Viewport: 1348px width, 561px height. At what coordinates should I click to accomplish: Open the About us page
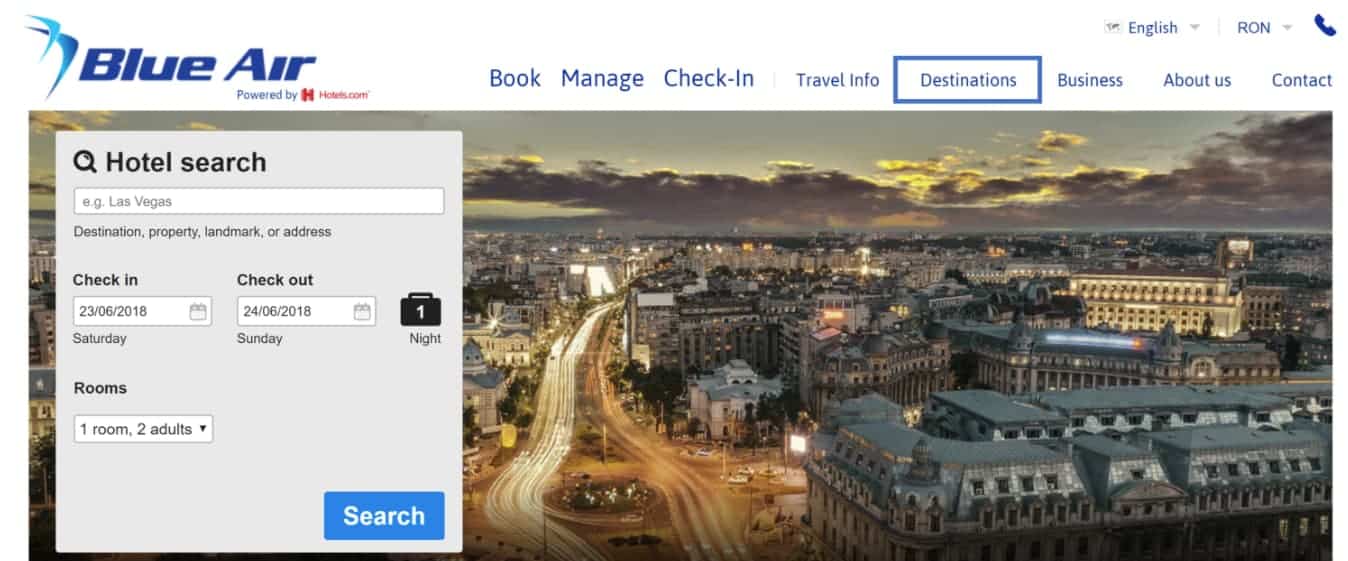(1197, 80)
